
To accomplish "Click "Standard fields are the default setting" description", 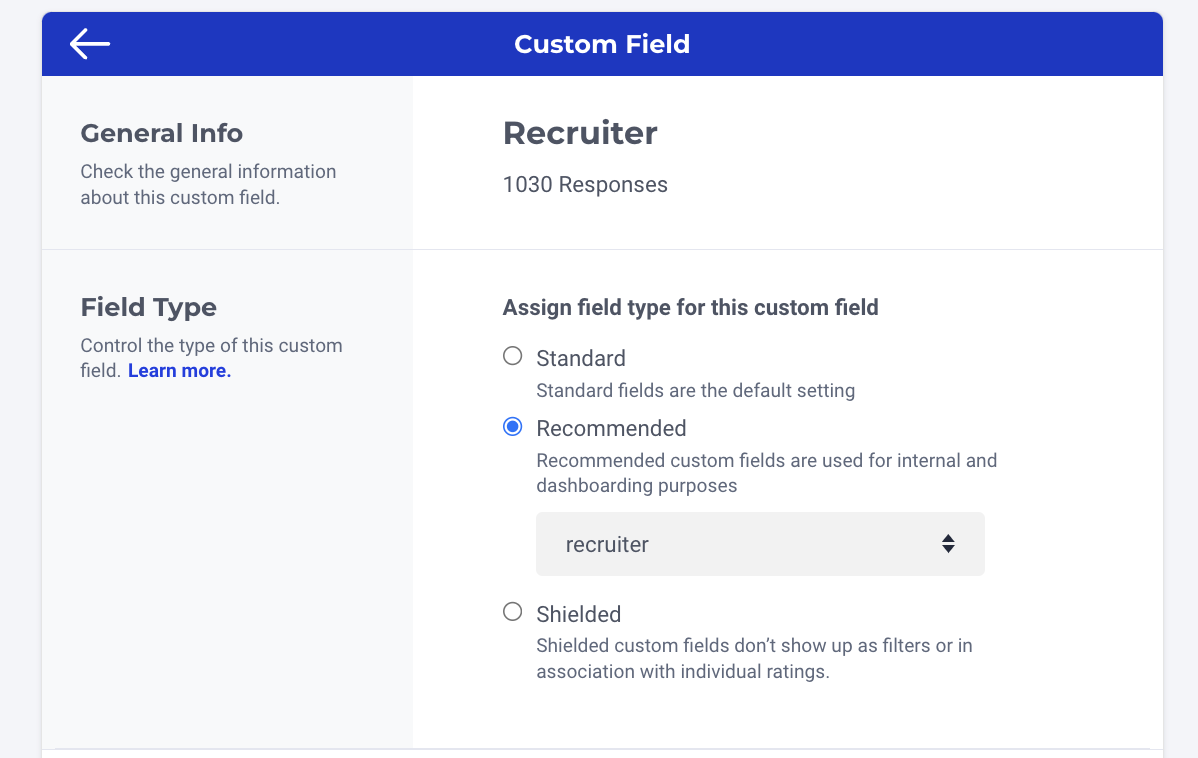I will (695, 390).
